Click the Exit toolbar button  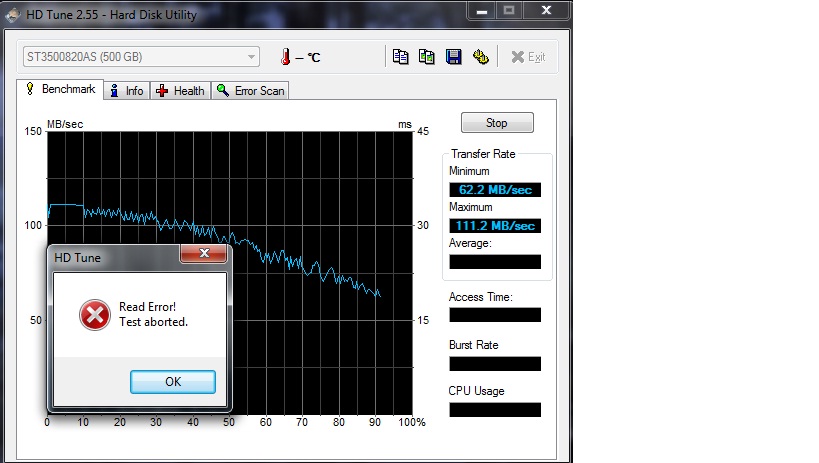(x=529, y=56)
